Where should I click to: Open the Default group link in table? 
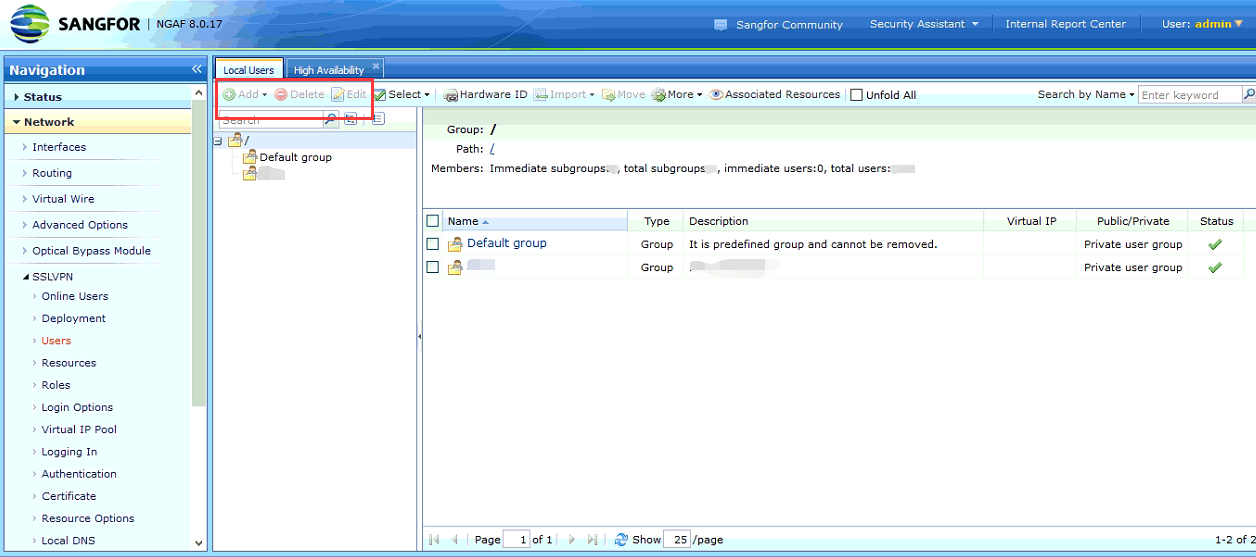point(506,243)
